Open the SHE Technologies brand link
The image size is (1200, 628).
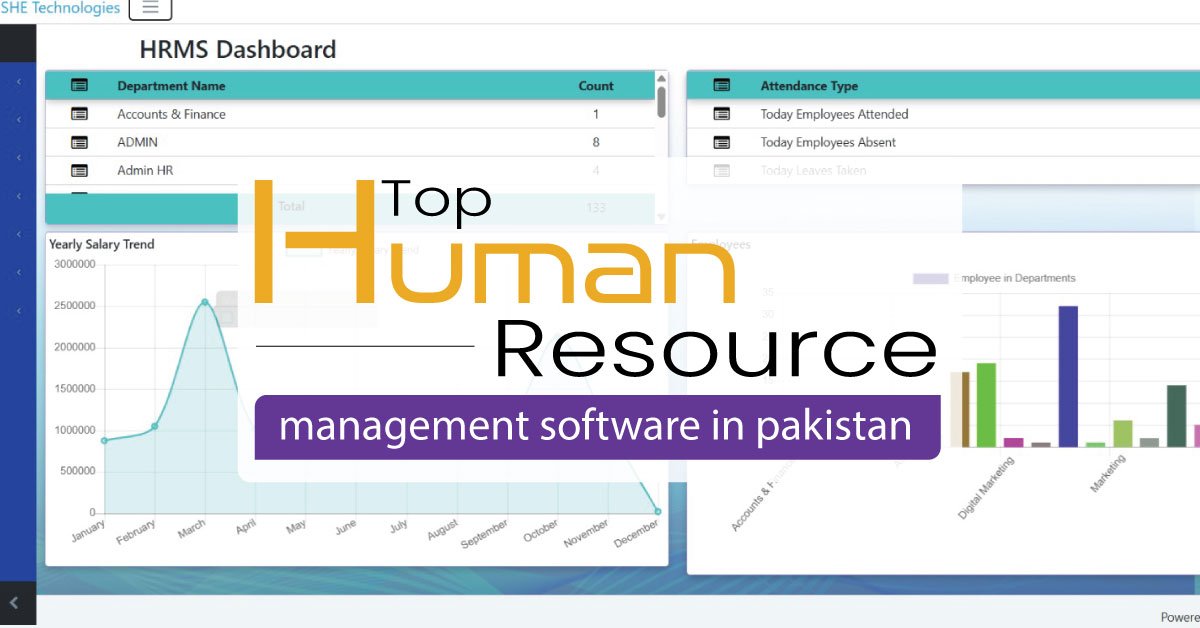(x=60, y=8)
